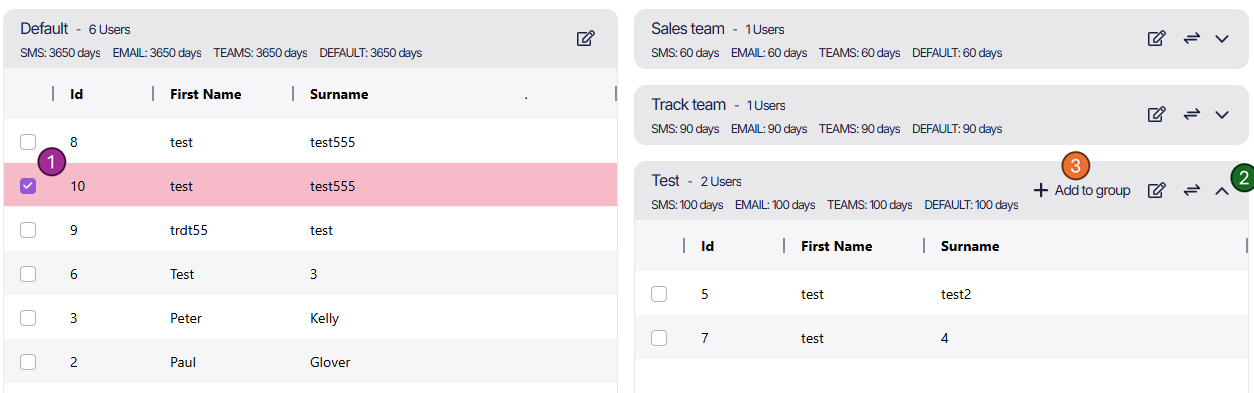Check the box for user Id 8
The height and width of the screenshot is (393, 1254).
pyautogui.click(x=28, y=142)
